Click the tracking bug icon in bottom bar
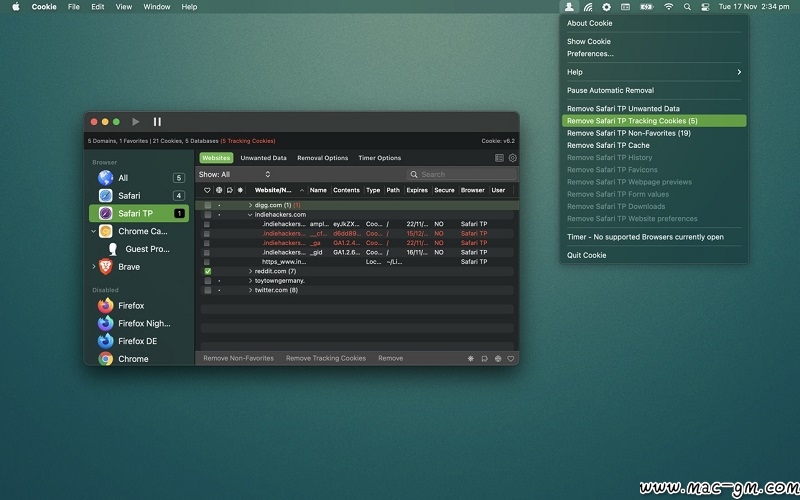 coord(470,359)
